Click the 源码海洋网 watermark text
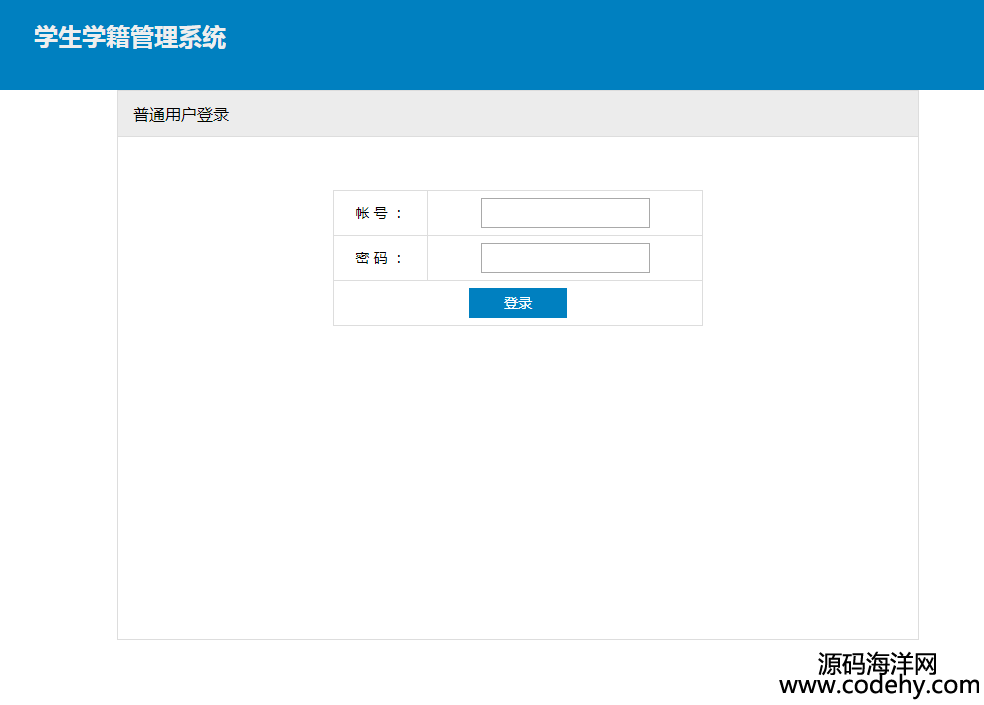Screen dimensions: 984x705 click(877, 663)
